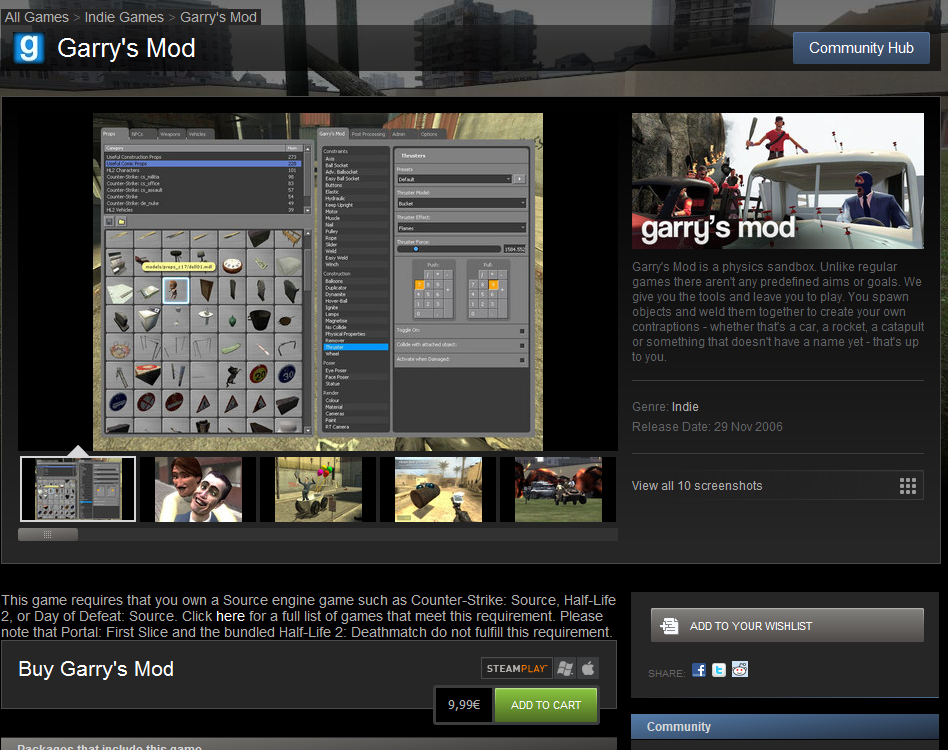The height and width of the screenshot is (750, 948).
Task: Go to the Indie Games breadcrumb
Action: [125, 17]
